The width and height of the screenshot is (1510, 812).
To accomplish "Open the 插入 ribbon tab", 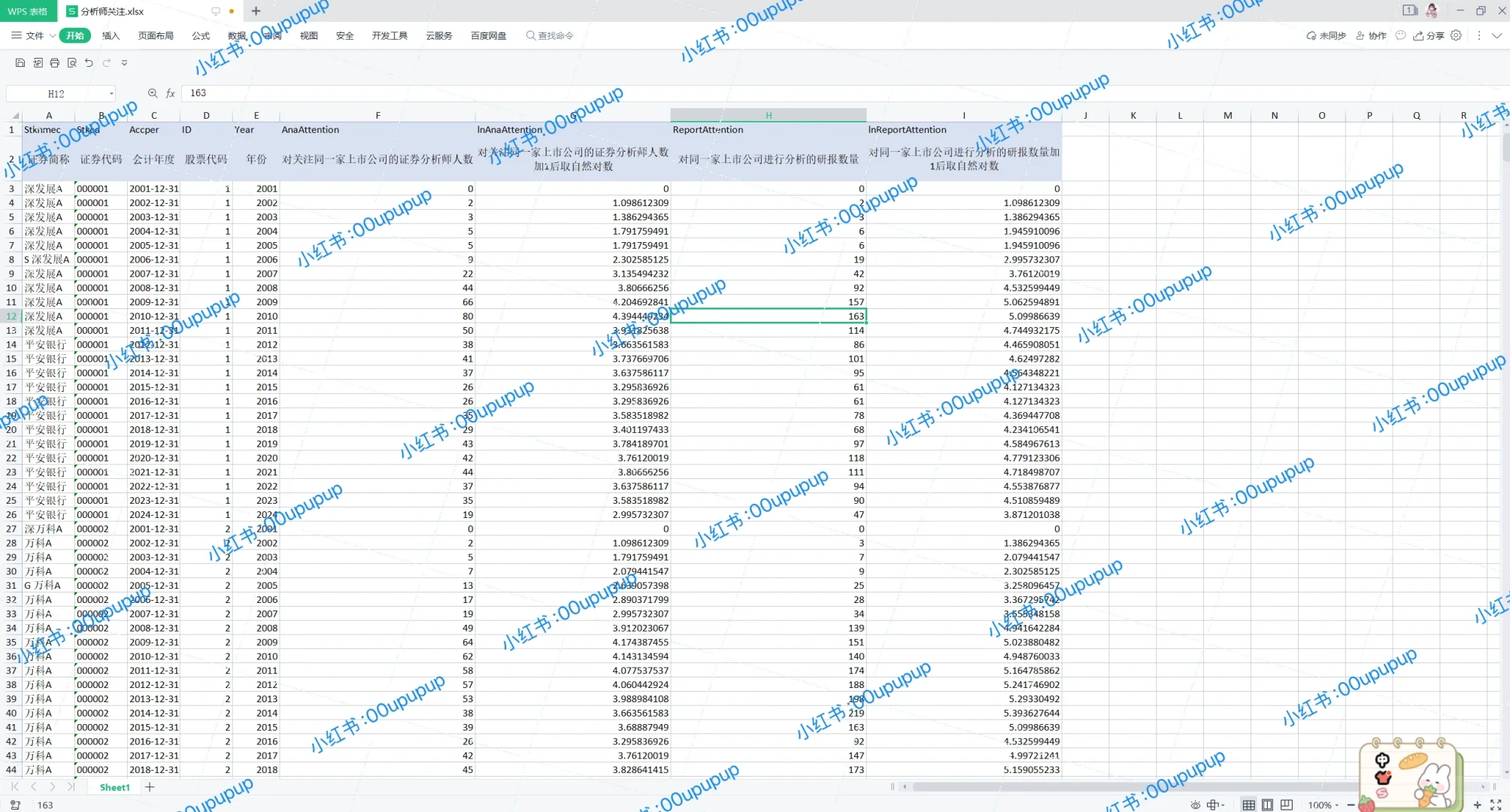I will 111,35.
